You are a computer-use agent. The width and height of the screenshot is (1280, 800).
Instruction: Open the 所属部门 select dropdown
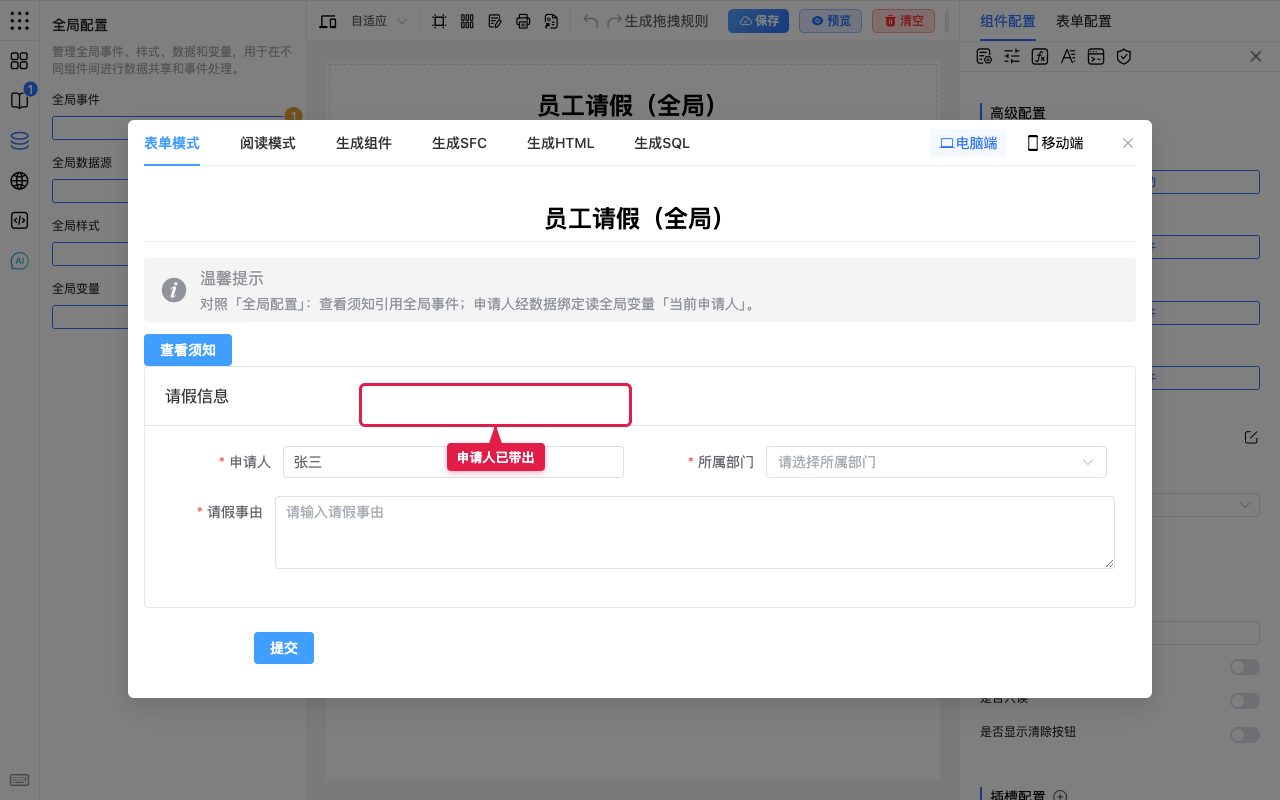coord(936,462)
